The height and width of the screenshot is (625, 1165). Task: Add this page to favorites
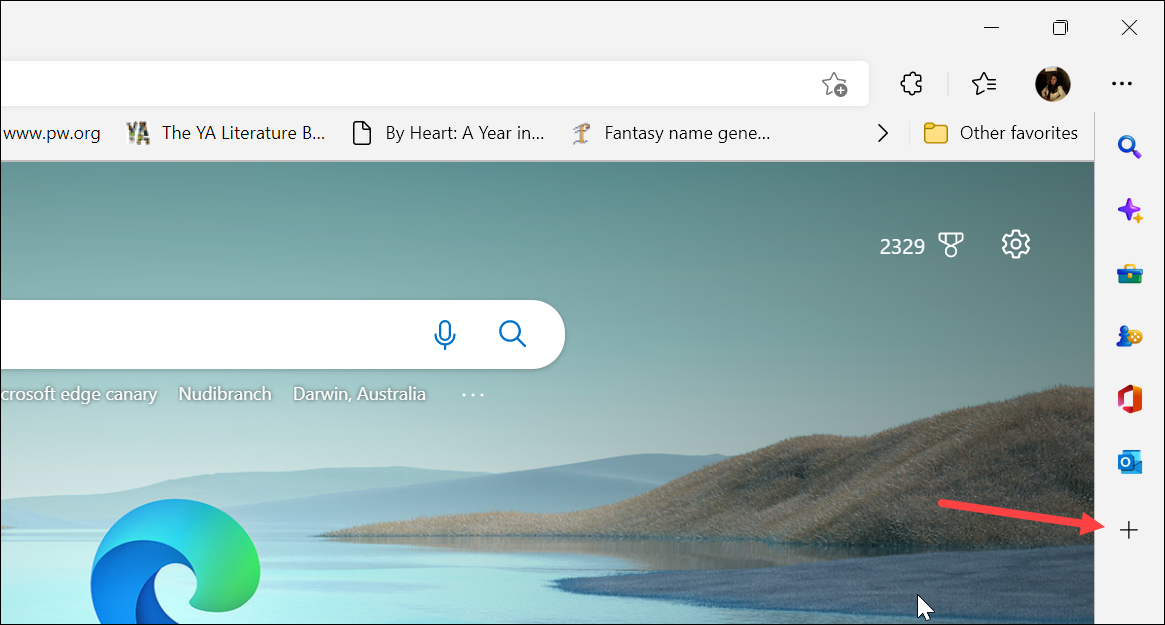(834, 84)
